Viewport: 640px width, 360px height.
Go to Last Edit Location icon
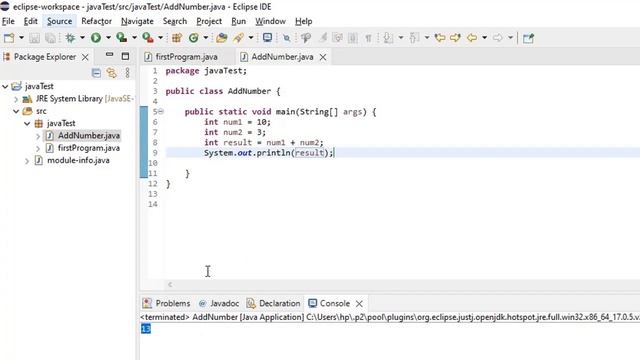pyautogui.click(x=440, y=38)
